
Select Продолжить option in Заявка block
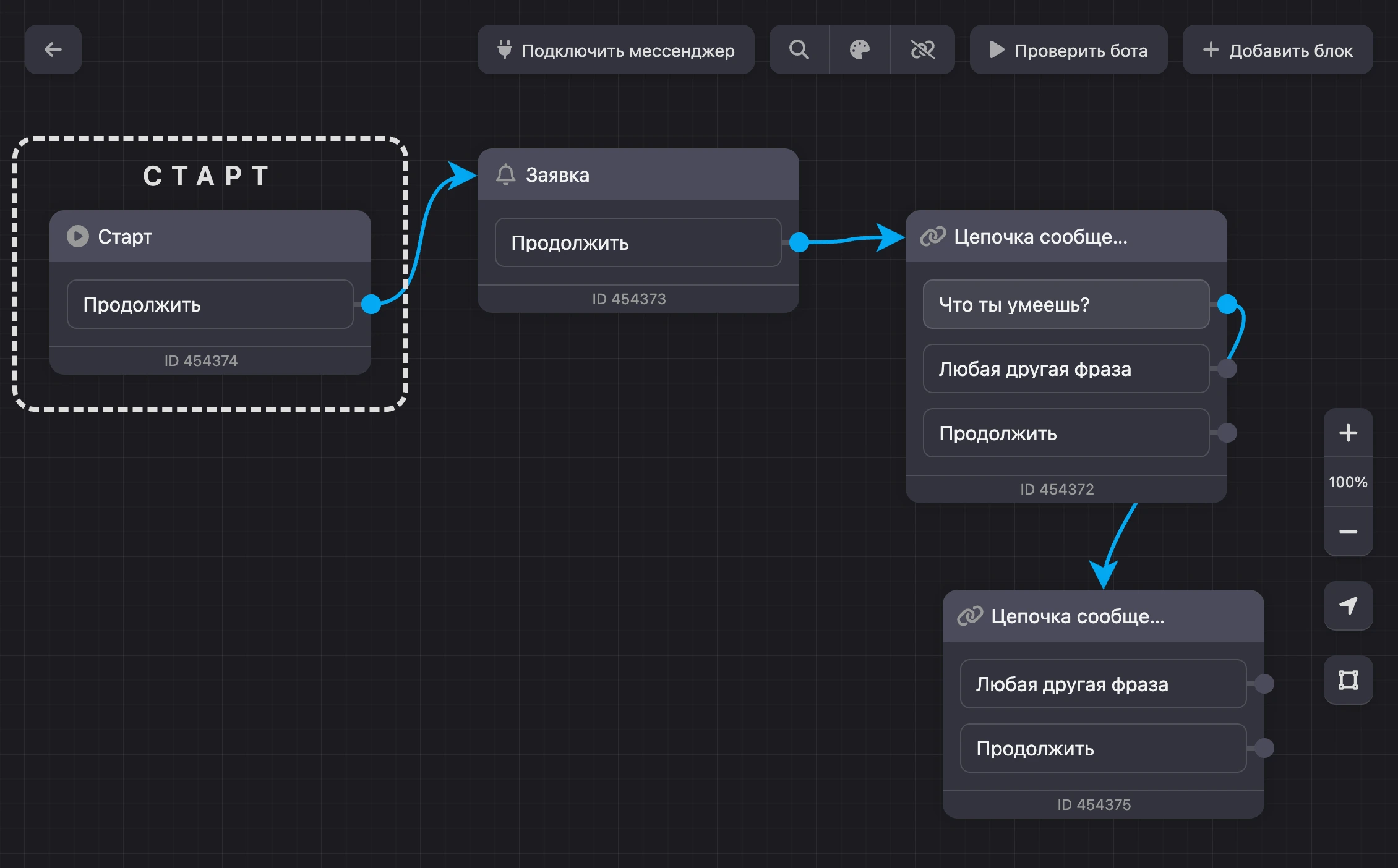[638, 242]
